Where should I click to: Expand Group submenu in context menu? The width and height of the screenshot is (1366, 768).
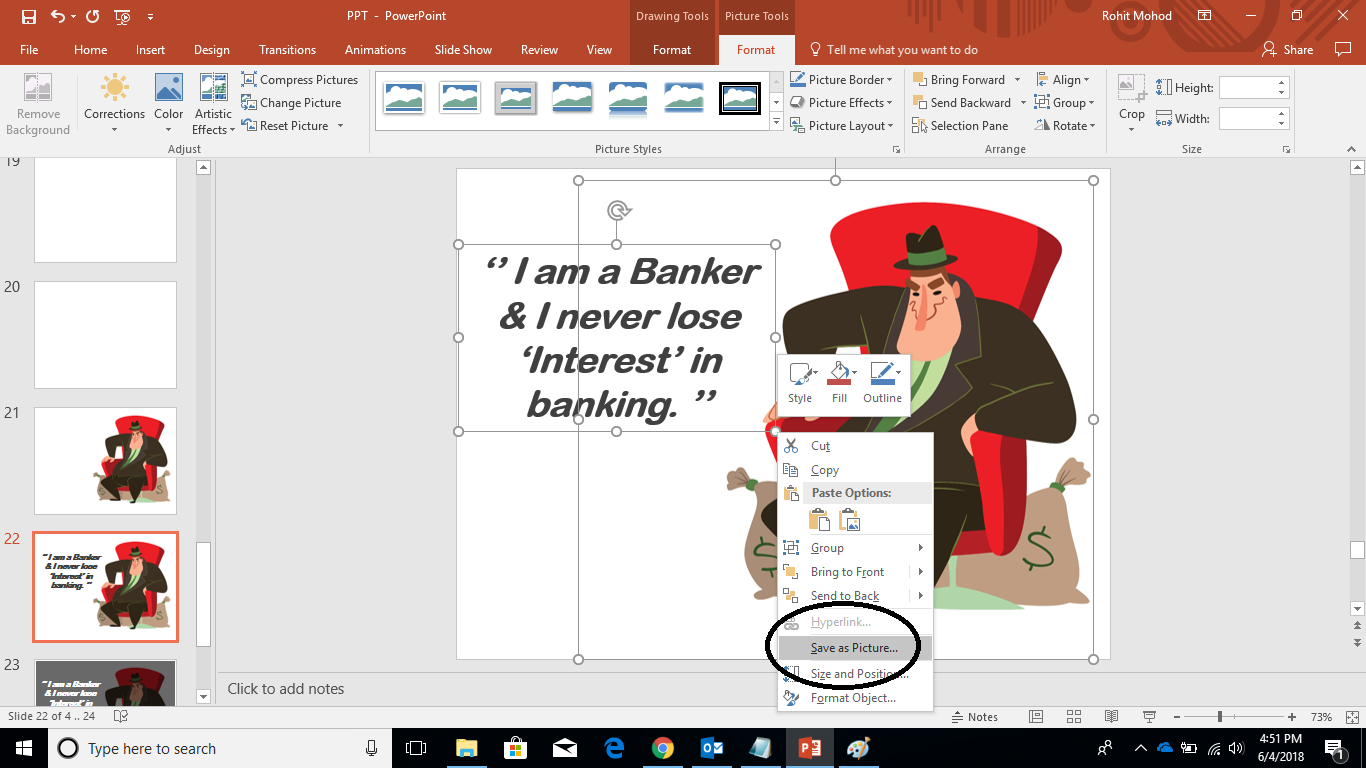pyautogui.click(x=855, y=548)
